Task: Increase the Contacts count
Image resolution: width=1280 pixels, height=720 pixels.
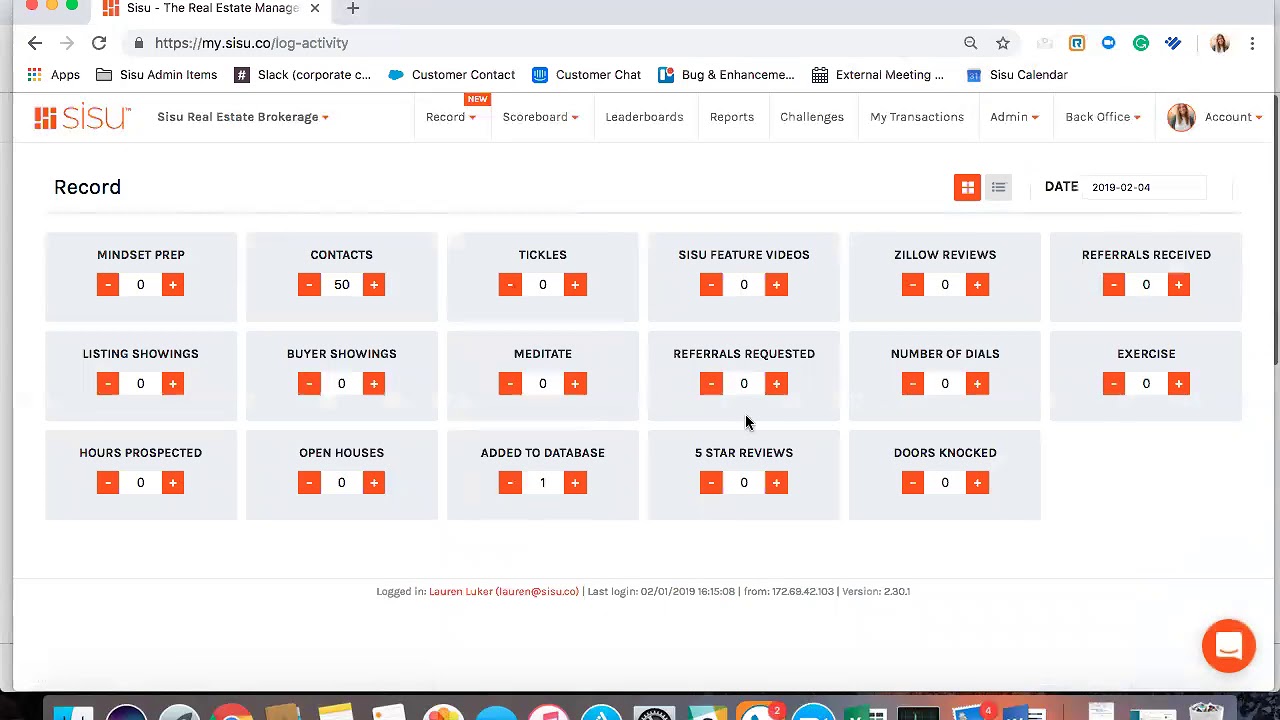Action: (374, 285)
